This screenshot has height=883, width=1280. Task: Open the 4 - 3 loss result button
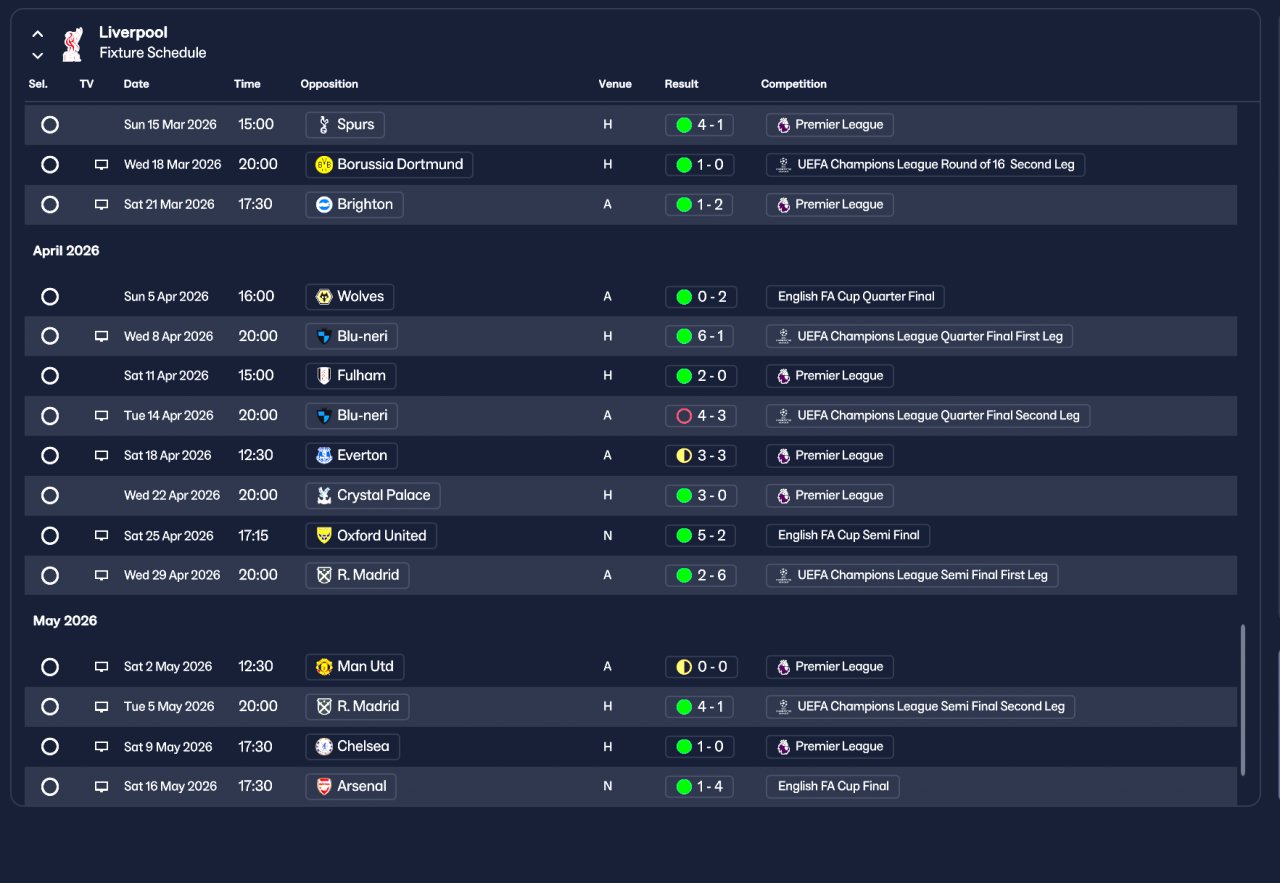click(x=700, y=416)
